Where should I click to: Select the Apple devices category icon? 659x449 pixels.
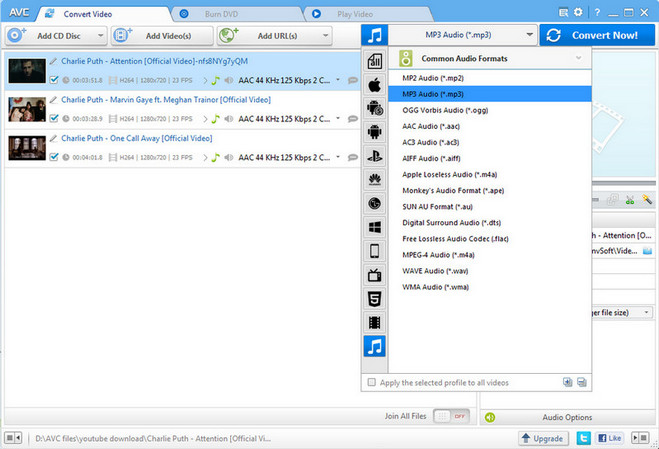374,85
